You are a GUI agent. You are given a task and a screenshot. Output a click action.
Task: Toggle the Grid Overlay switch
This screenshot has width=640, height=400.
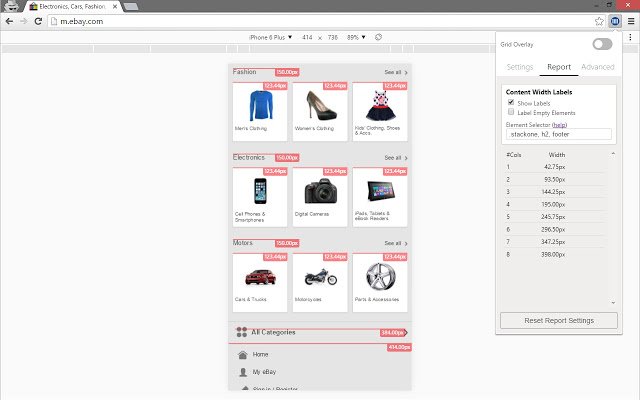click(x=602, y=44)
